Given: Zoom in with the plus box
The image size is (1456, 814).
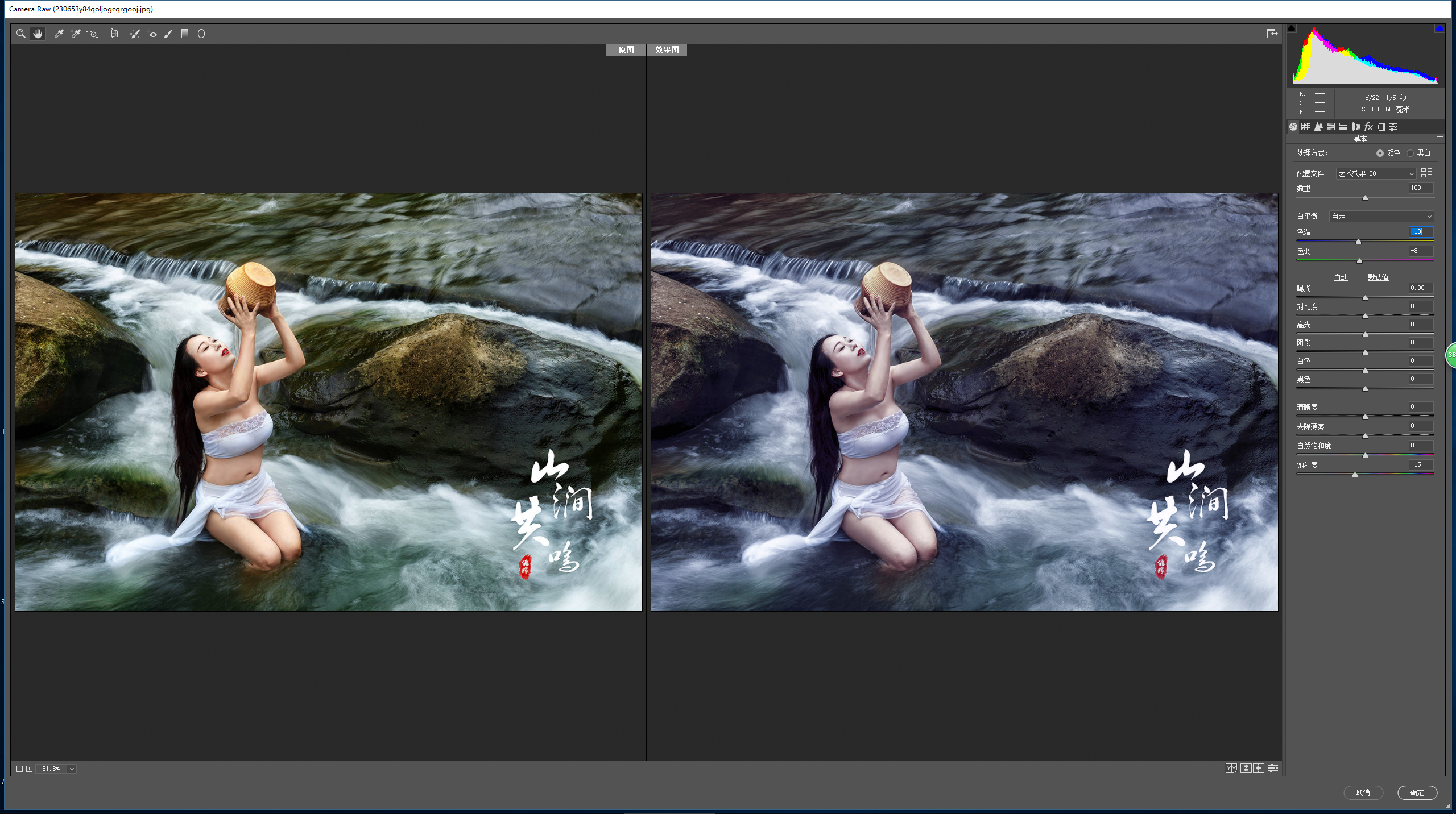Looking at the screenshot, I should pyautogui.click(x=30, y=769).
